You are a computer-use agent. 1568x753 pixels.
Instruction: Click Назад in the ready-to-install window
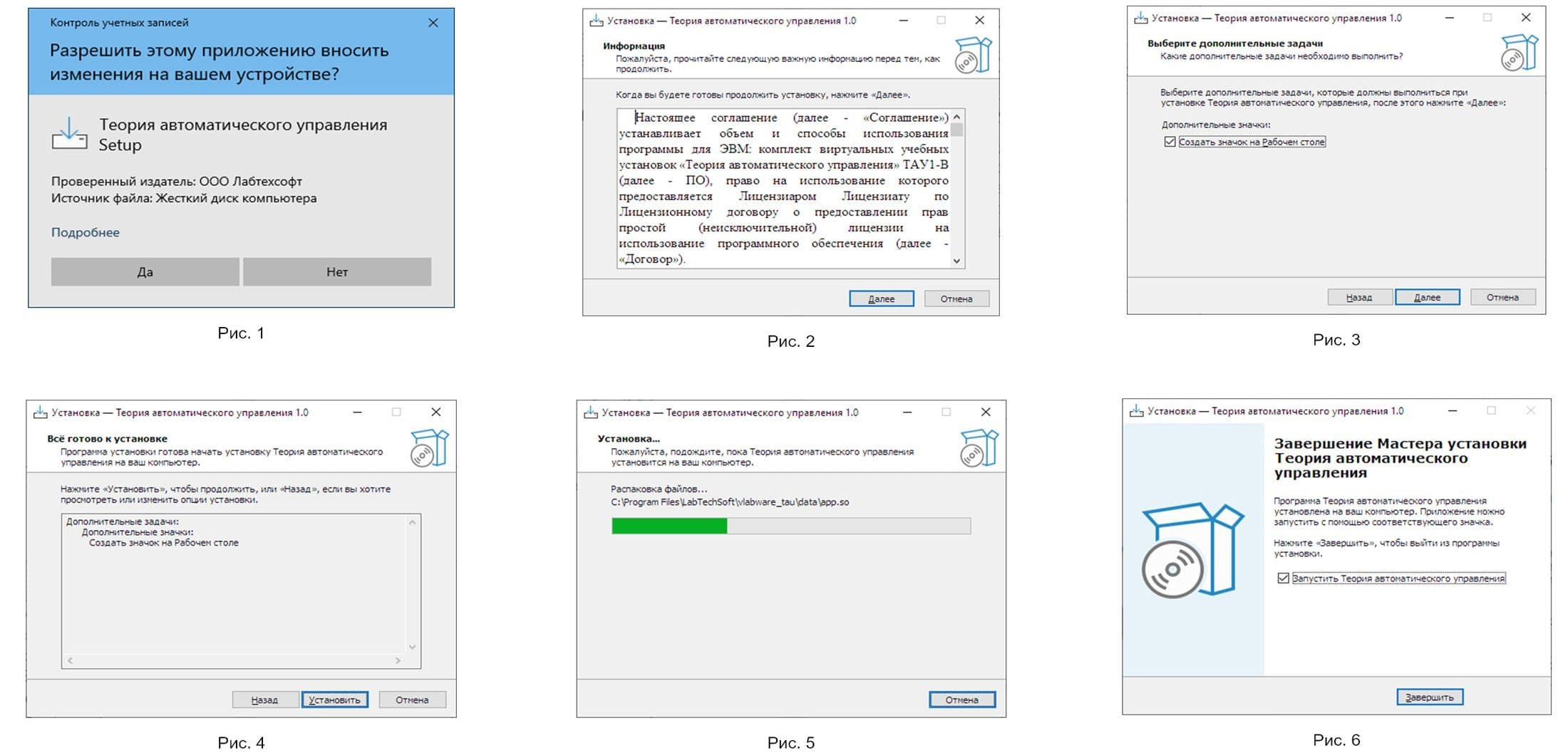(x=264, y=700)
